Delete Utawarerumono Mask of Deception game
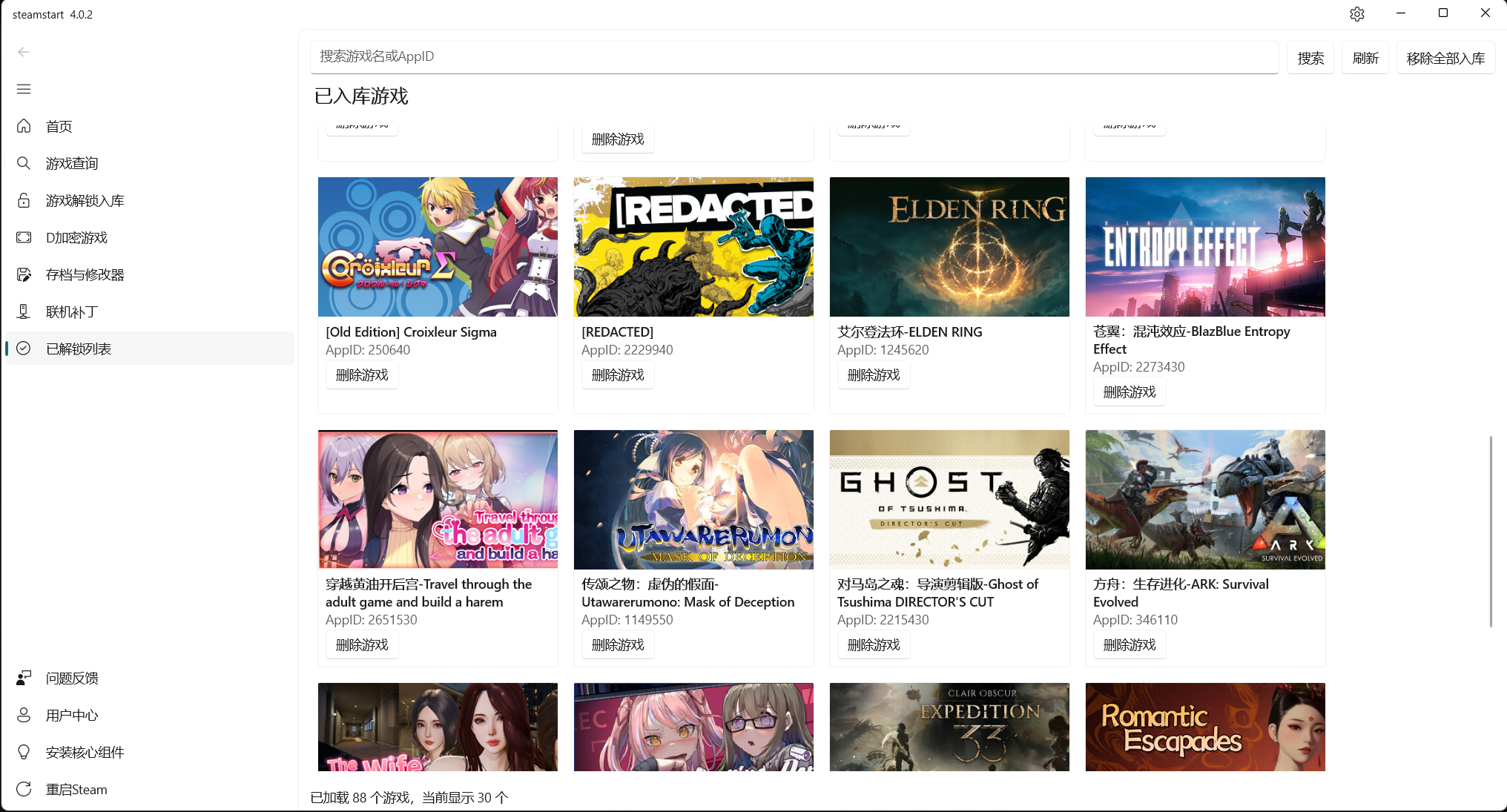 tap(618, 645)
